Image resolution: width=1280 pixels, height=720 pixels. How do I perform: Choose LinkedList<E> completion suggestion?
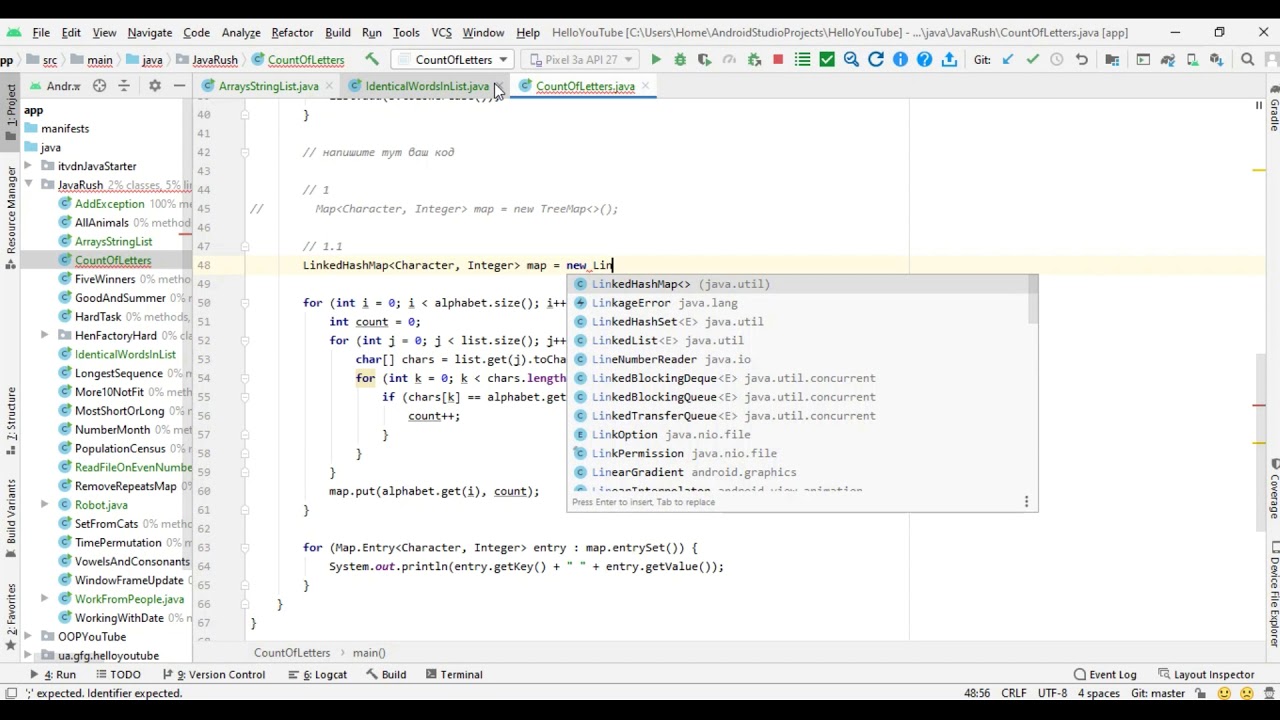coord(802,340)
